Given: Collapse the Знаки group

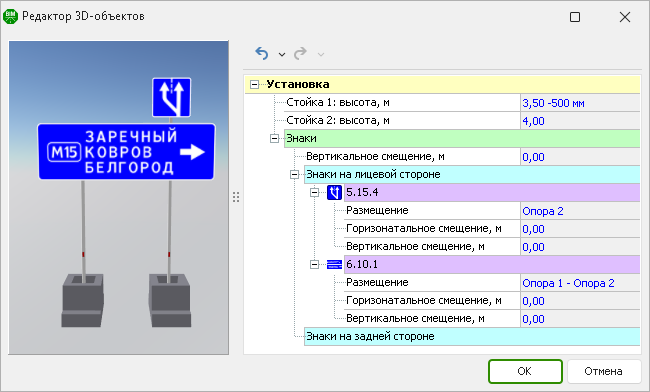Looking at the screenshot, I should (274, 138).
